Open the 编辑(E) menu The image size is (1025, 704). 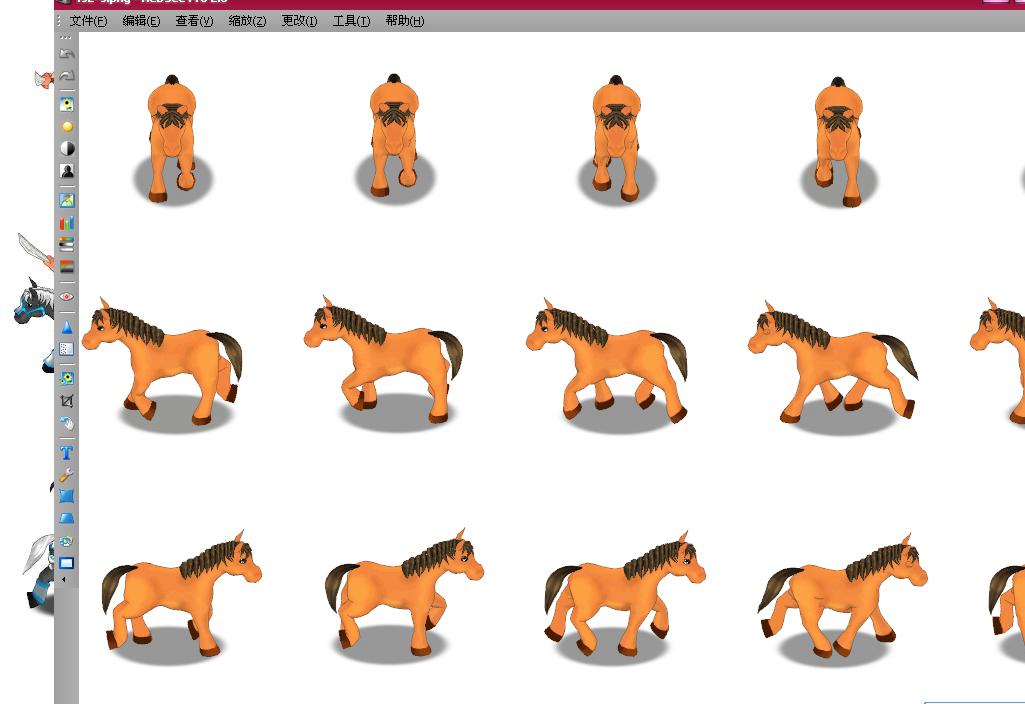(141, 21)
